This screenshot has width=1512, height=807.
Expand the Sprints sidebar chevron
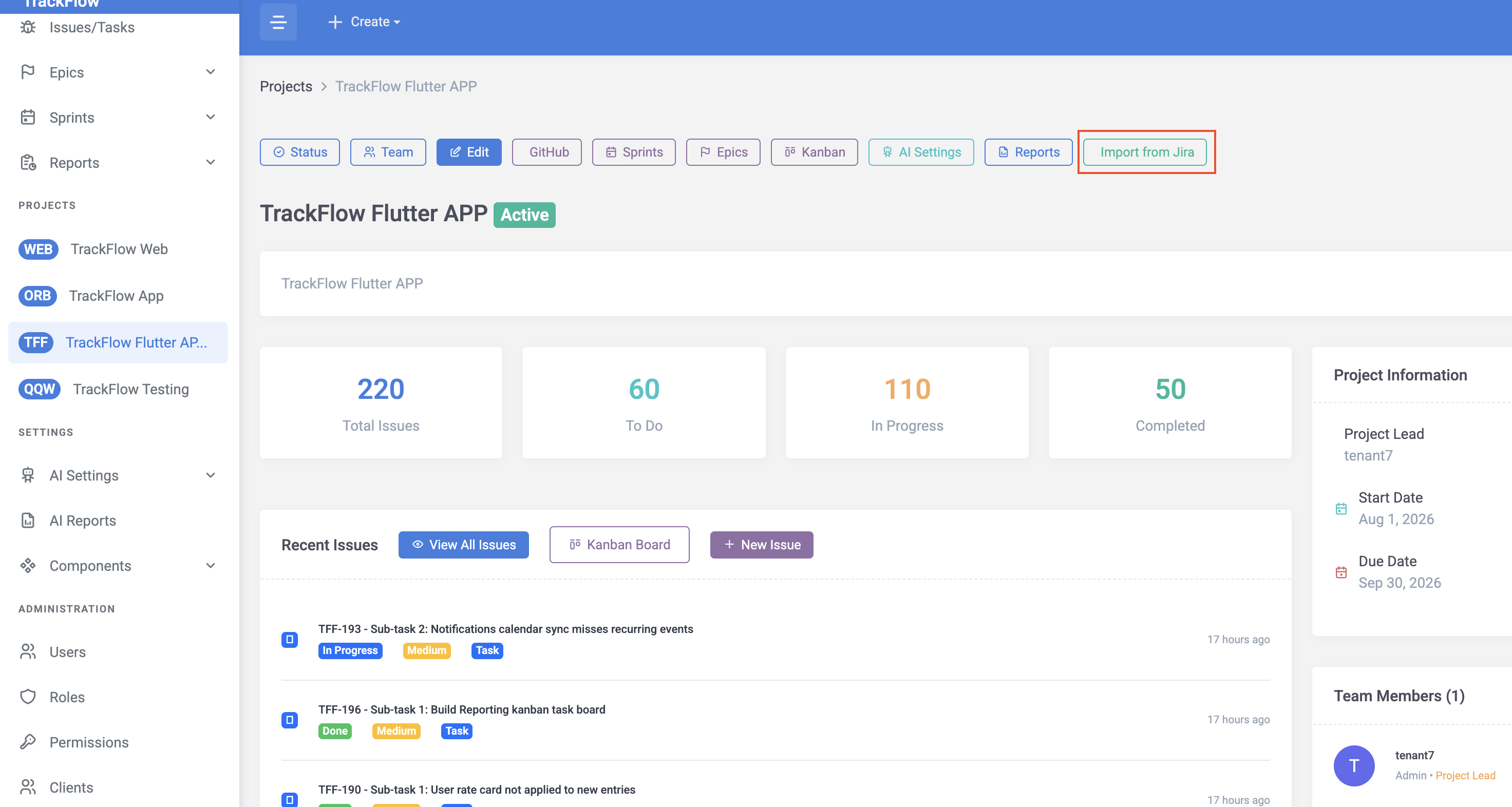(211, 117)
